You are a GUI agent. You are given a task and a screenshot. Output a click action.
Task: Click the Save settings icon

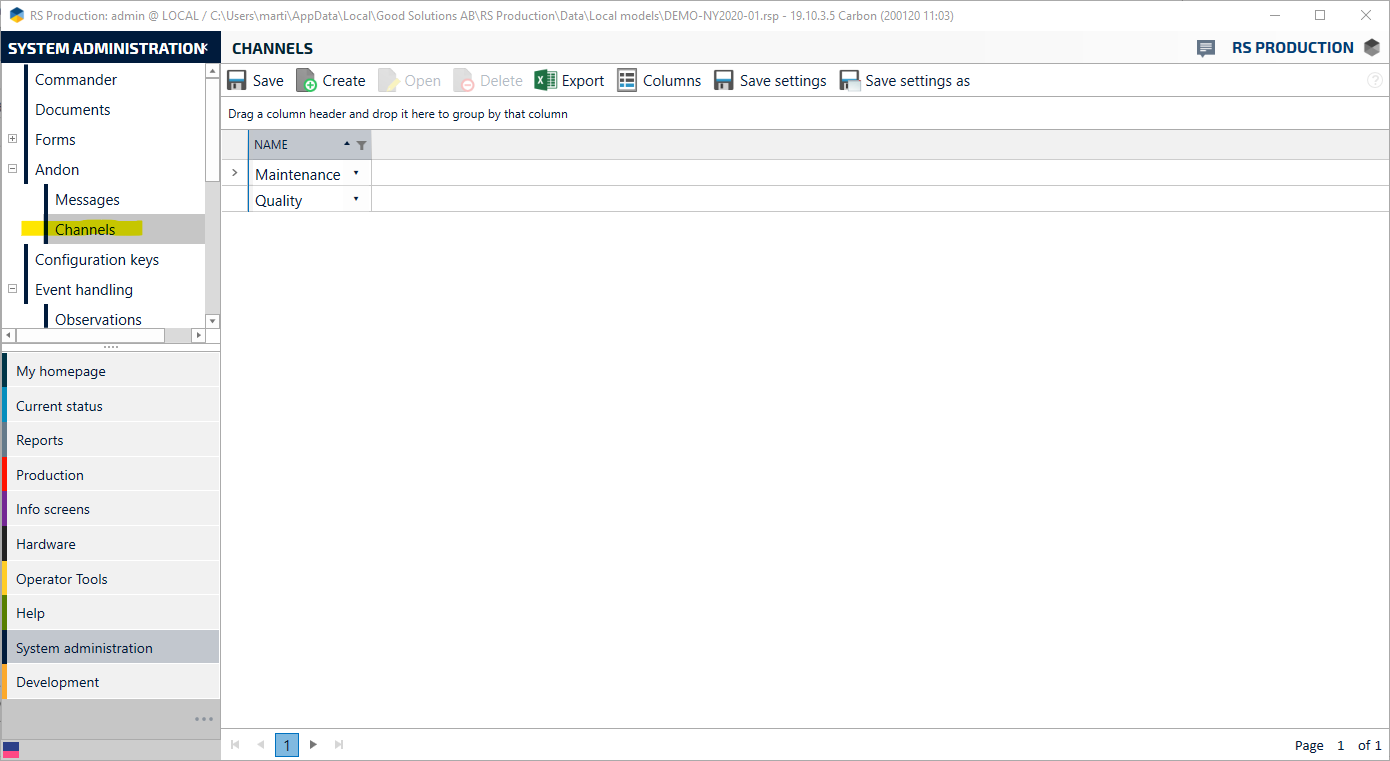pos(724,81)
